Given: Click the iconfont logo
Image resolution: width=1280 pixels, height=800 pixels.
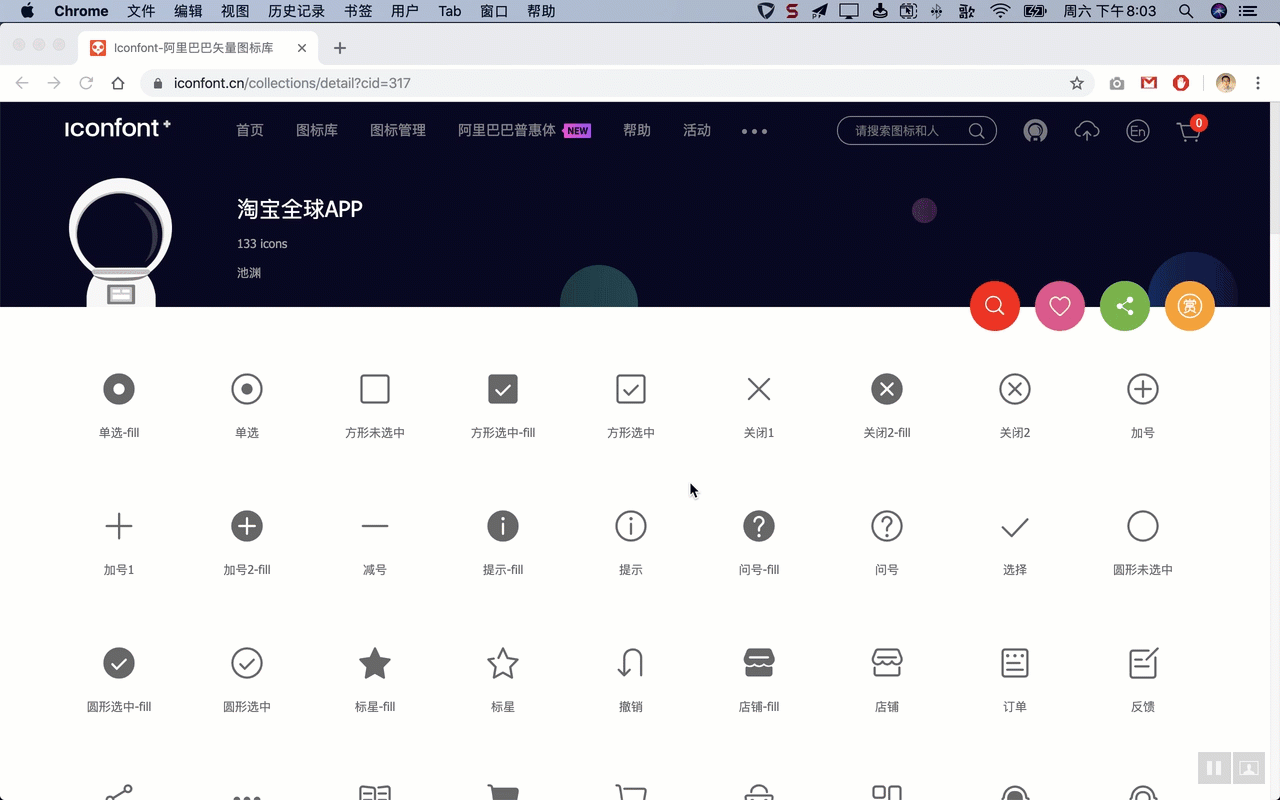Looking at the screenshot, I should click(118, 128).
